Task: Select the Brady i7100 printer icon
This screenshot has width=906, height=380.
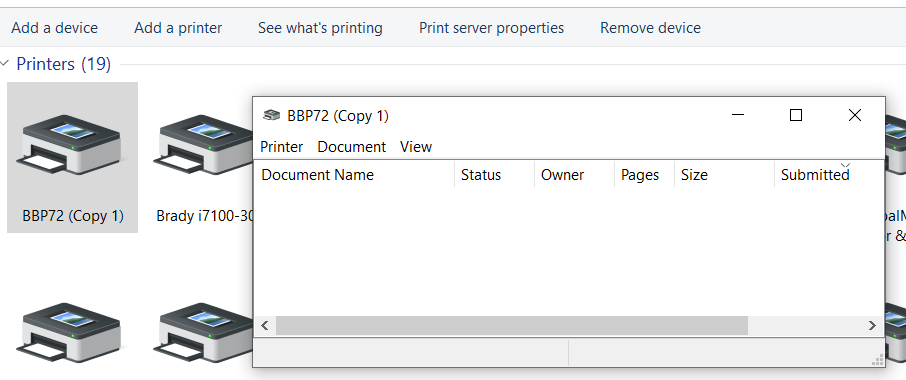Action: 203,144
